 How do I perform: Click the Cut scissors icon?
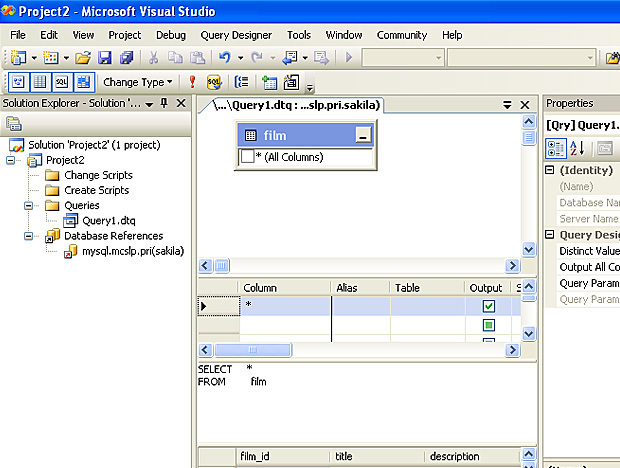153,58
